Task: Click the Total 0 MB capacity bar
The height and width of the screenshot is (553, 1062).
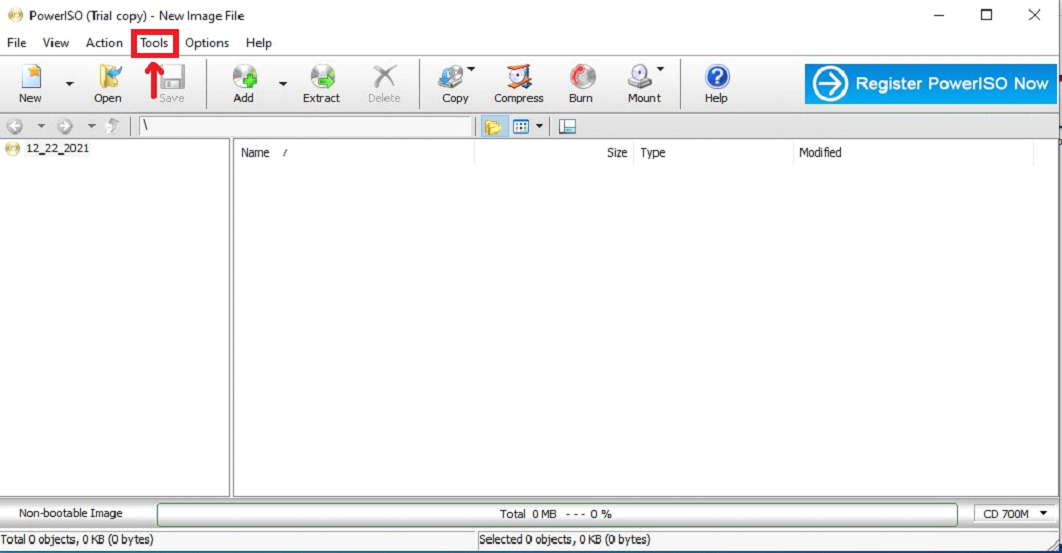Action: point(557,514)
